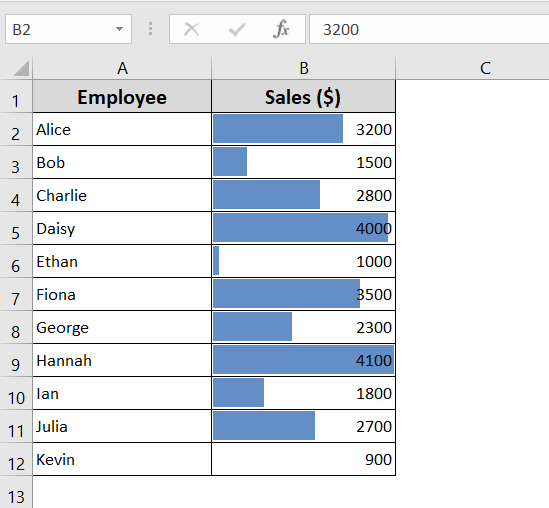Open the Insert Function fx icon

point(281,29)
